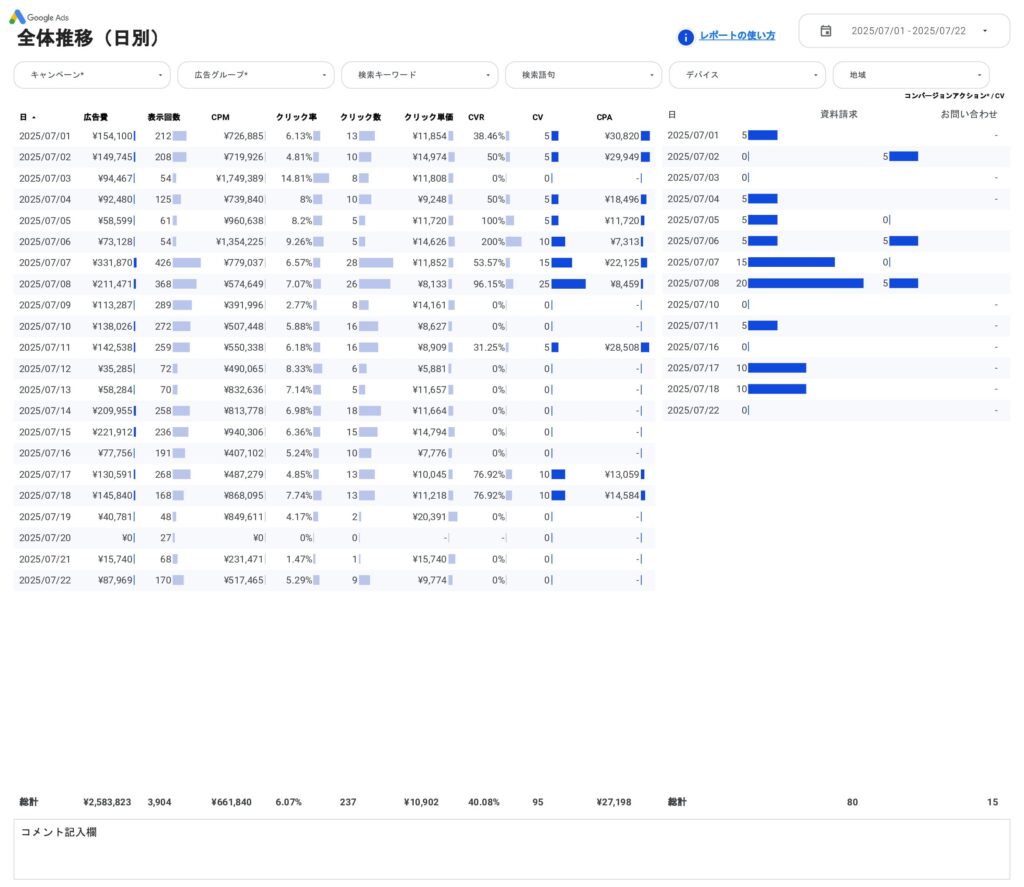This screenshot has height=887, width=1024.
Task: Click the dropdown arrow on キャンペーン filter
Action: [x=160, y=75]
